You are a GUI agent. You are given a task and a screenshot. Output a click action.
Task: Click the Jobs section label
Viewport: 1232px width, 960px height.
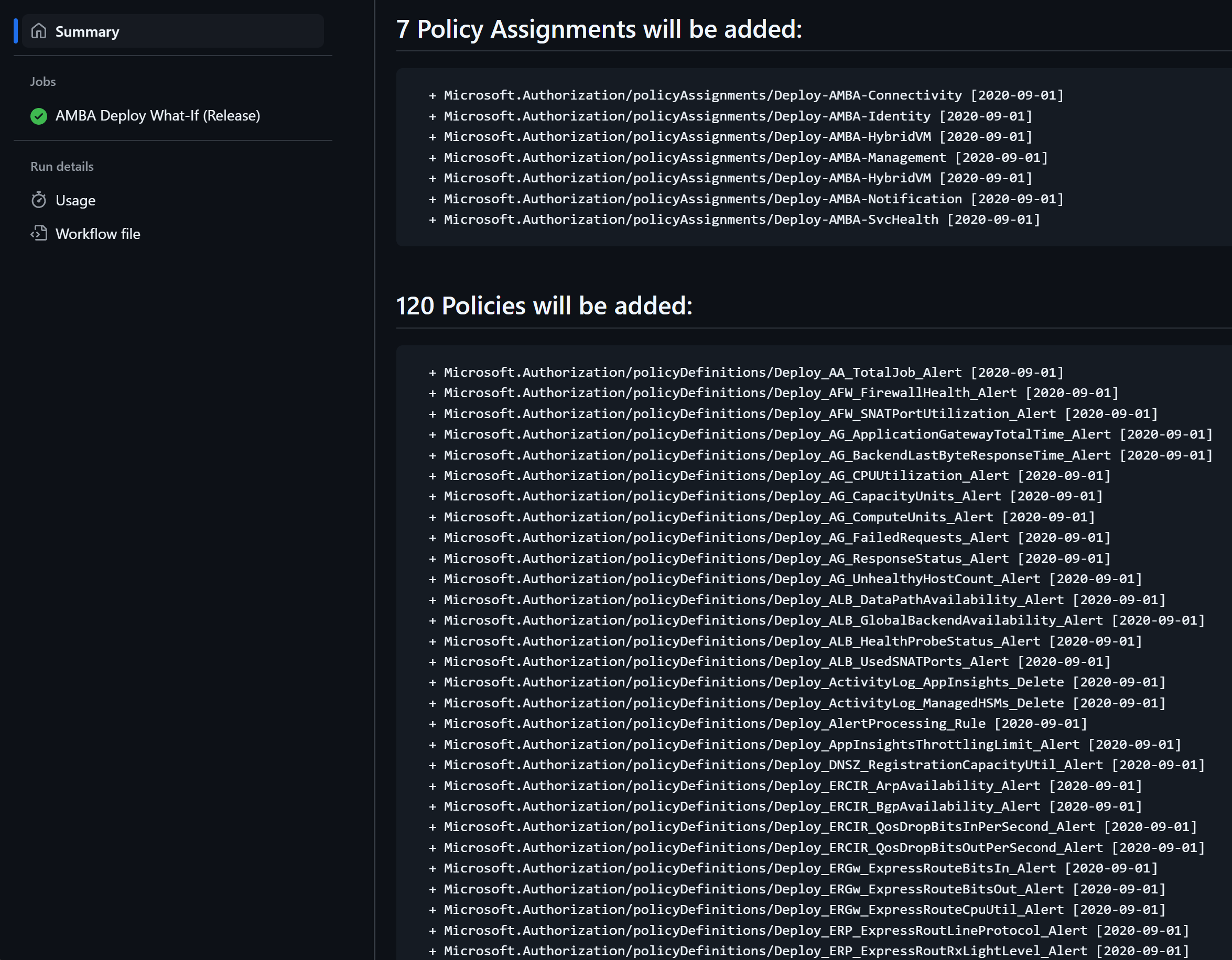pos(43,82)
